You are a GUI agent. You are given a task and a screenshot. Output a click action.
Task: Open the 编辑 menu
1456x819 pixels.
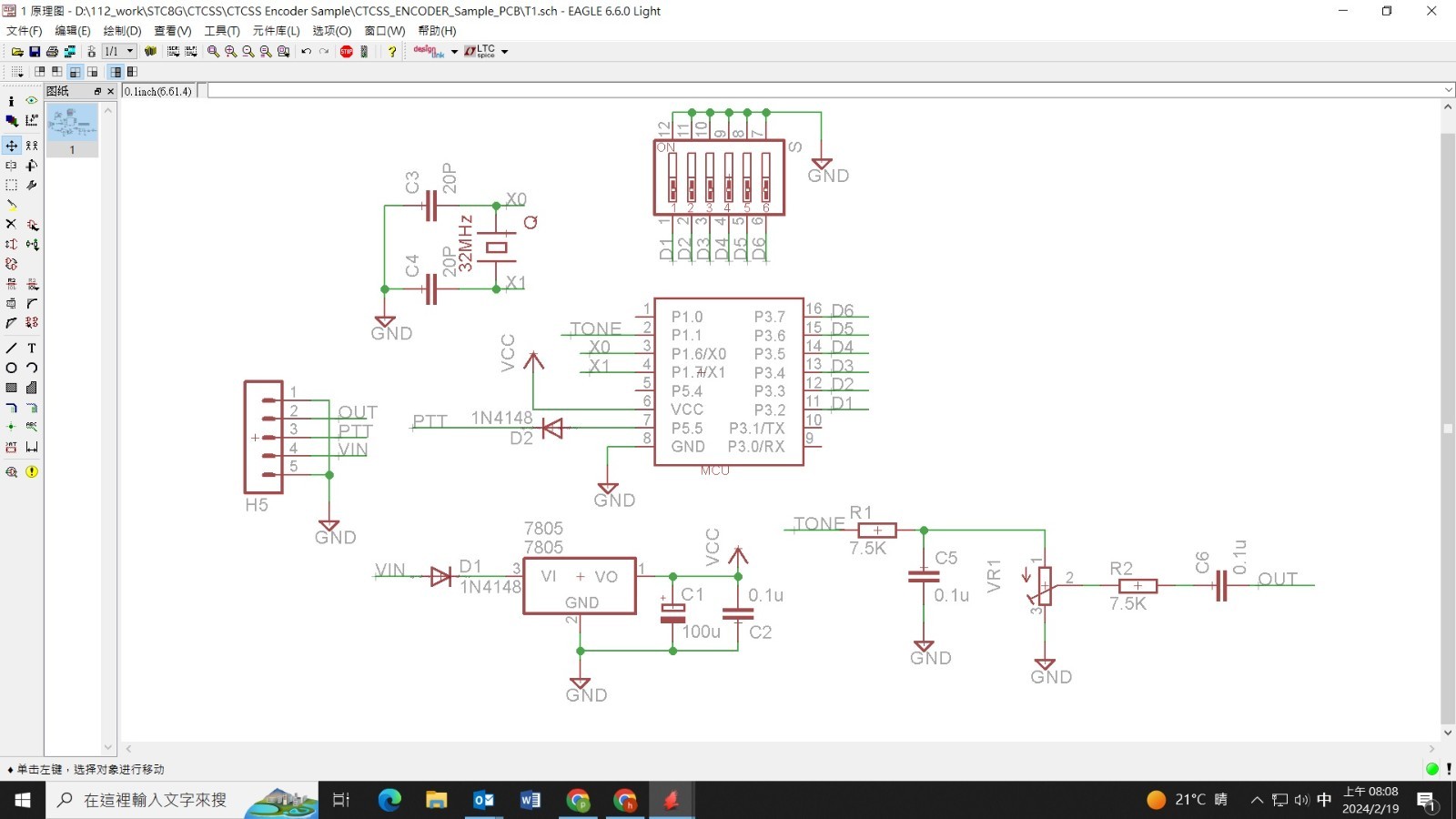(x=73, y=30)
